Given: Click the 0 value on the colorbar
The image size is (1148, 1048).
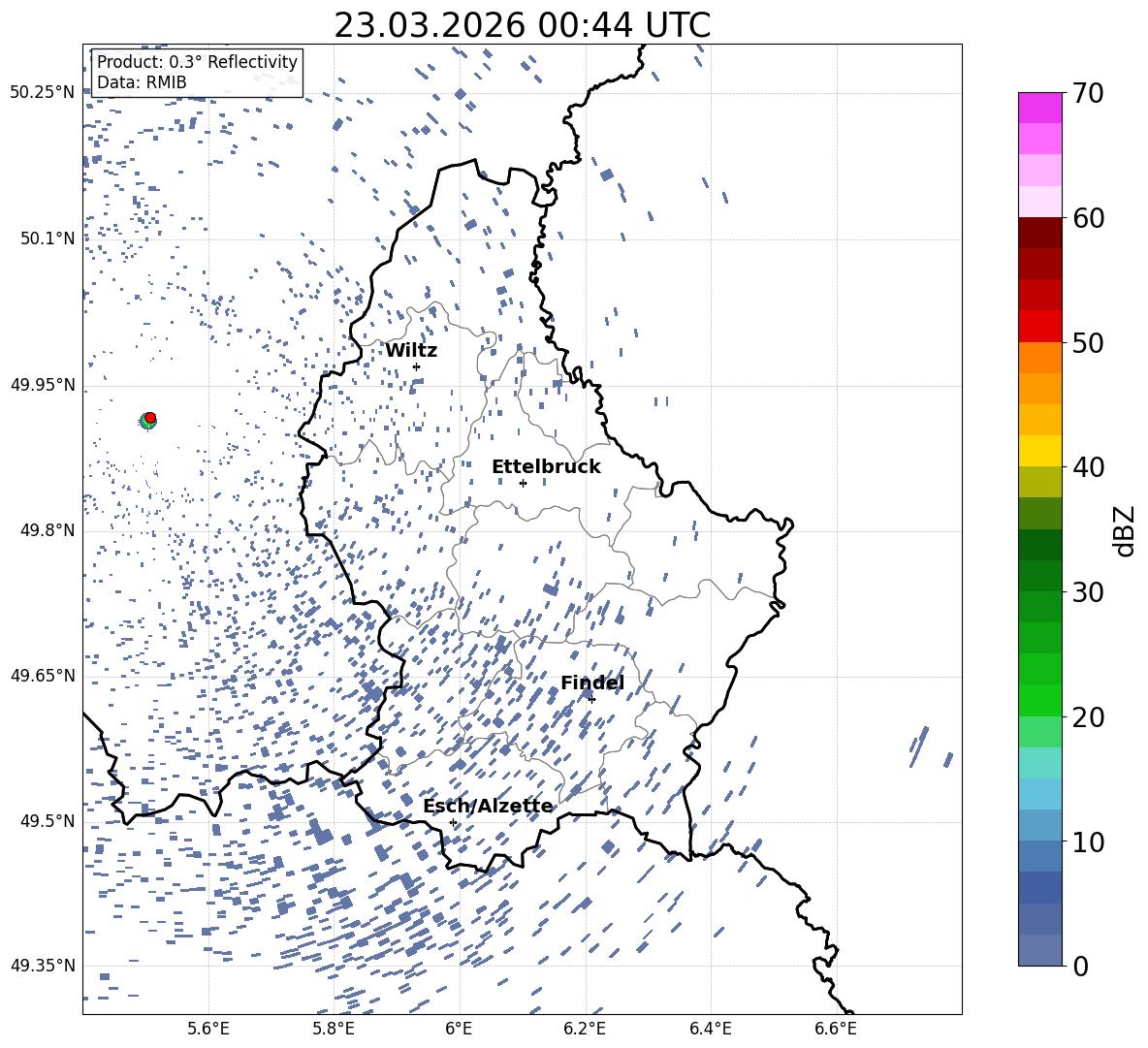Looking at the screenshot, I should point(1080,966).
